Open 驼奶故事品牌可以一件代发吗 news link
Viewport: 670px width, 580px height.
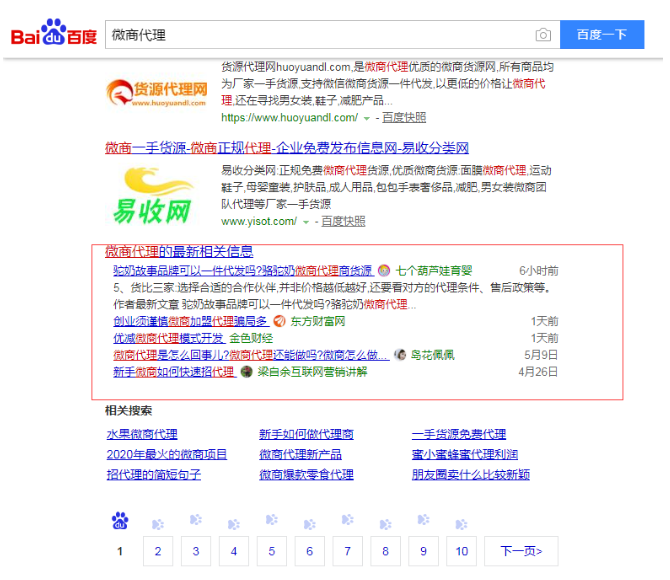244,271
